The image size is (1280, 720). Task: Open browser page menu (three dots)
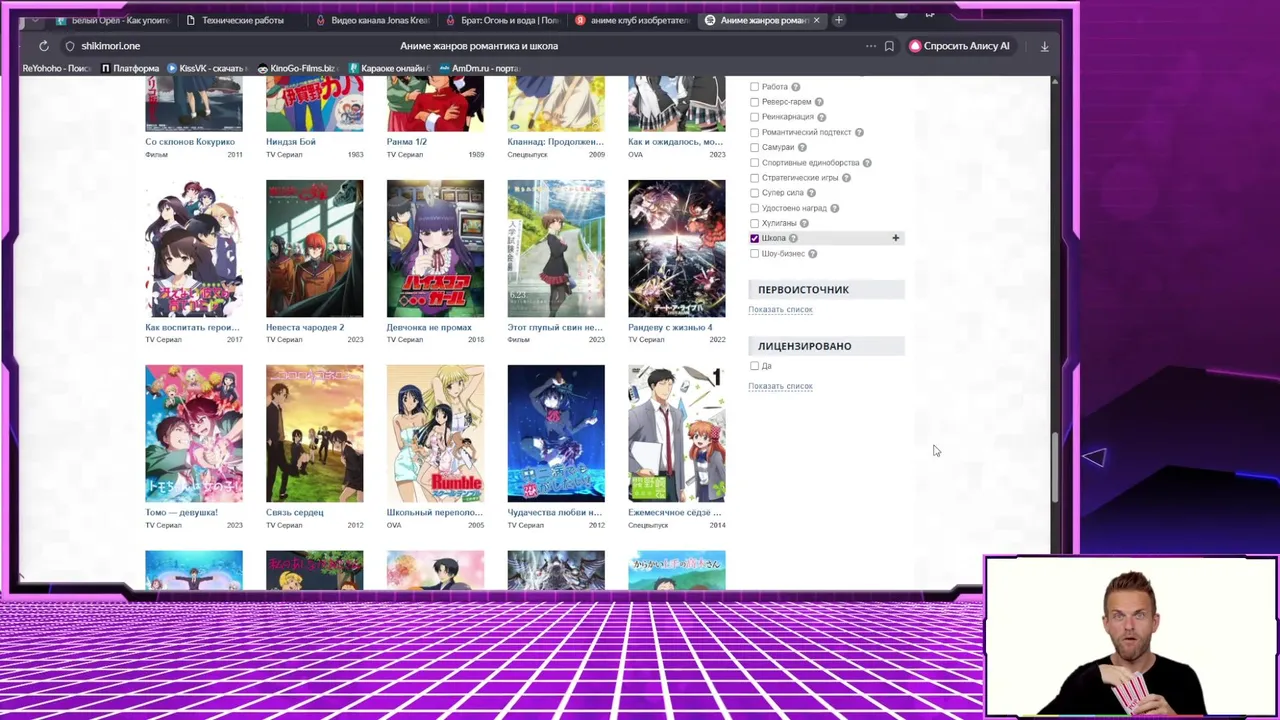coord(871,46)
